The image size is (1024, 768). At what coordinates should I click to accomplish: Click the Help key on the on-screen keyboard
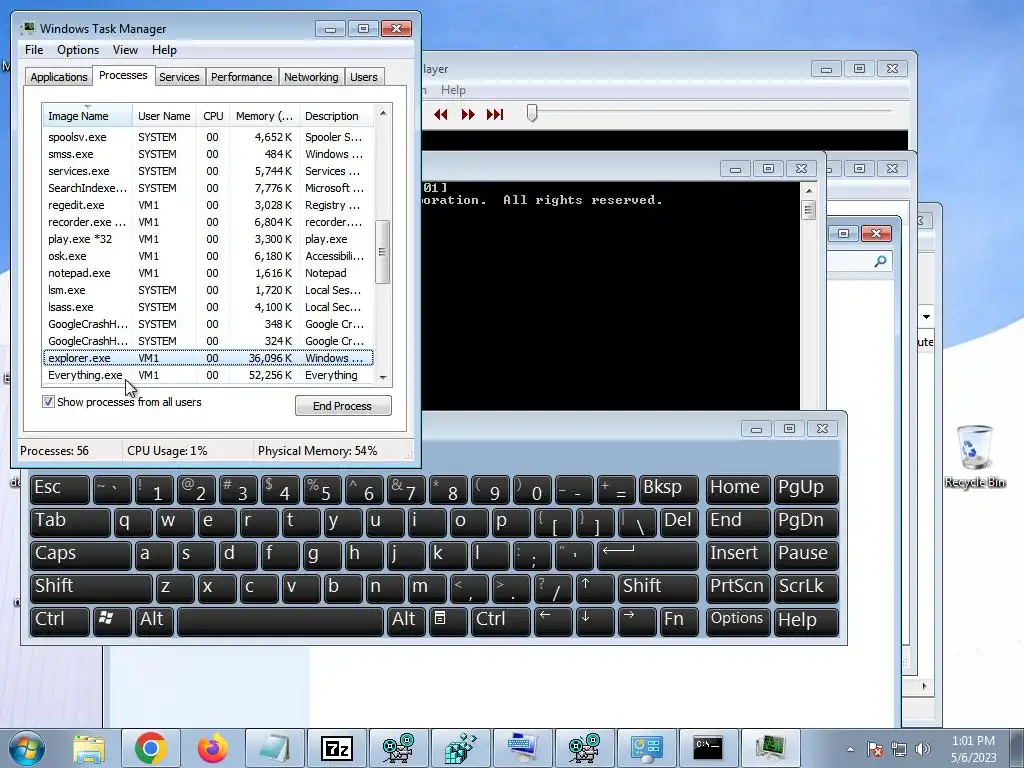pyautogui.click(x=806, y=620)
